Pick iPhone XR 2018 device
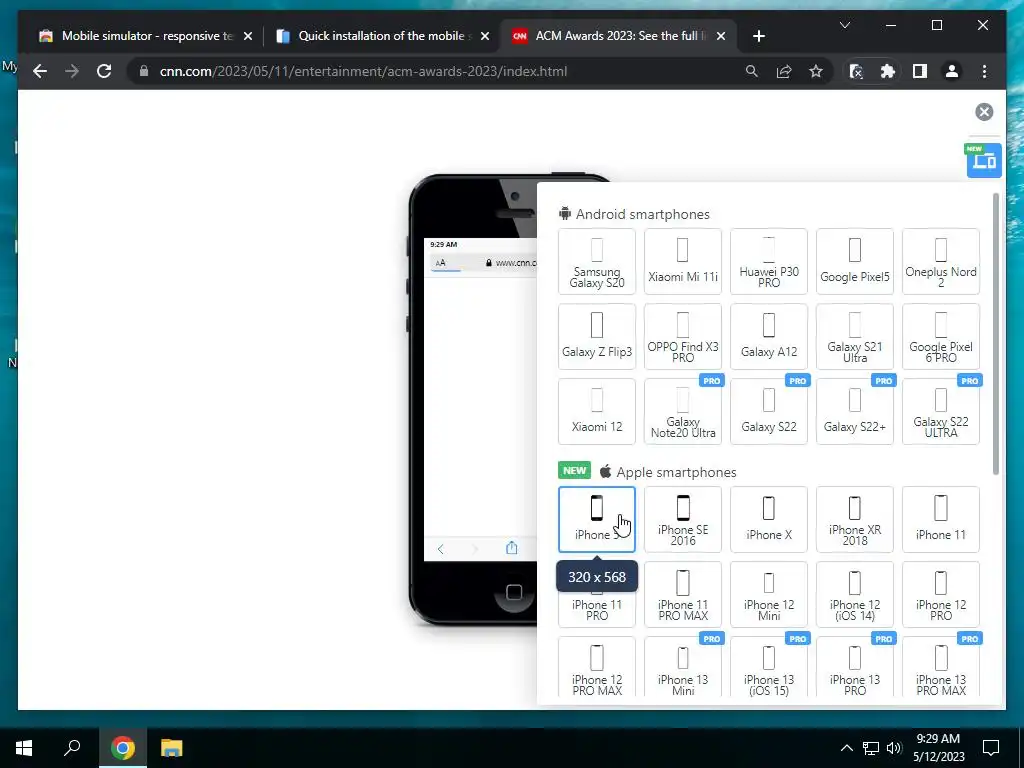Viewport: 1024px width, 768px height. (x=855, y=520)
